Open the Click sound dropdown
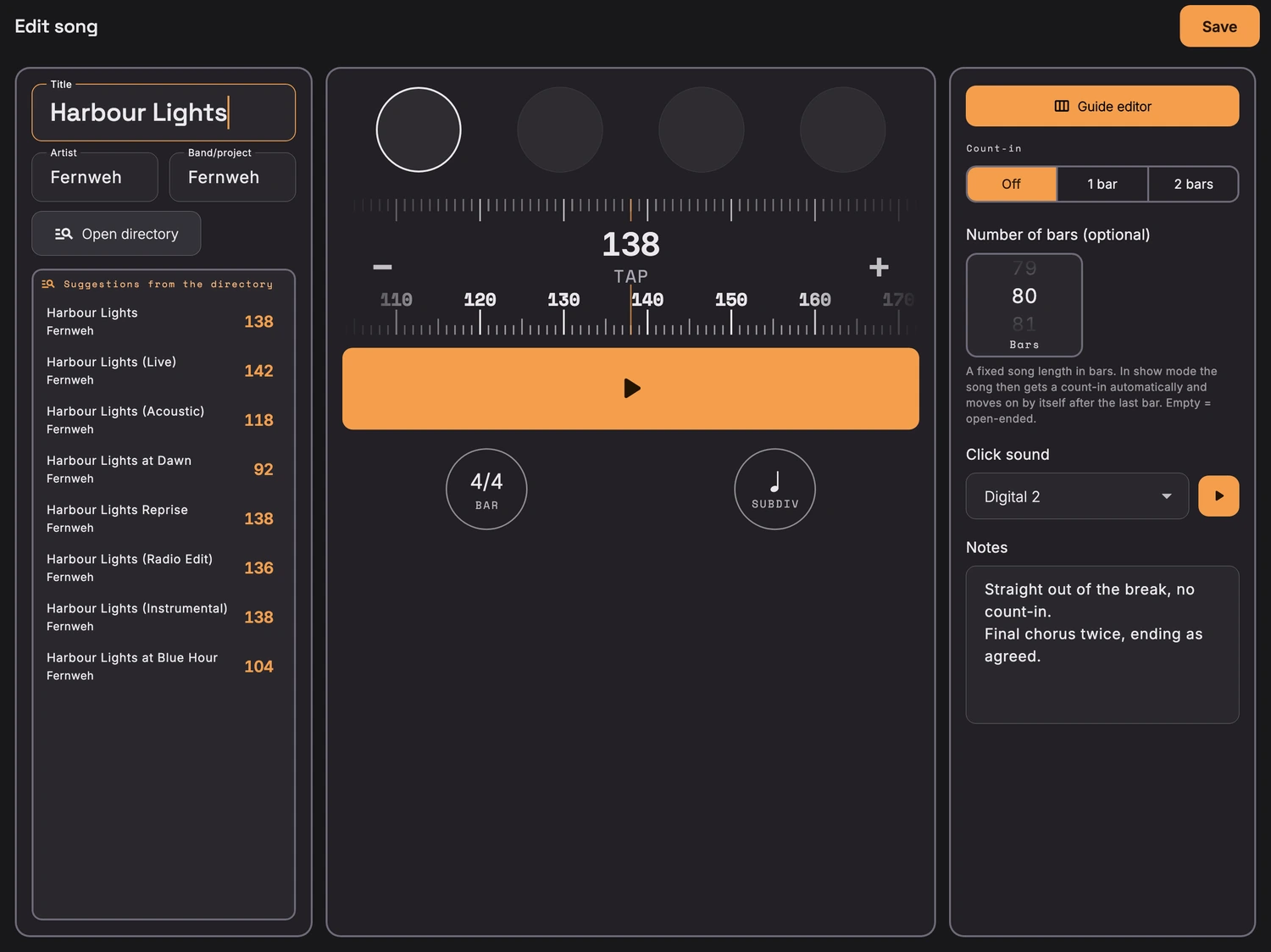Viewport: 1271px width, 952px height. tap(1077, 496)
